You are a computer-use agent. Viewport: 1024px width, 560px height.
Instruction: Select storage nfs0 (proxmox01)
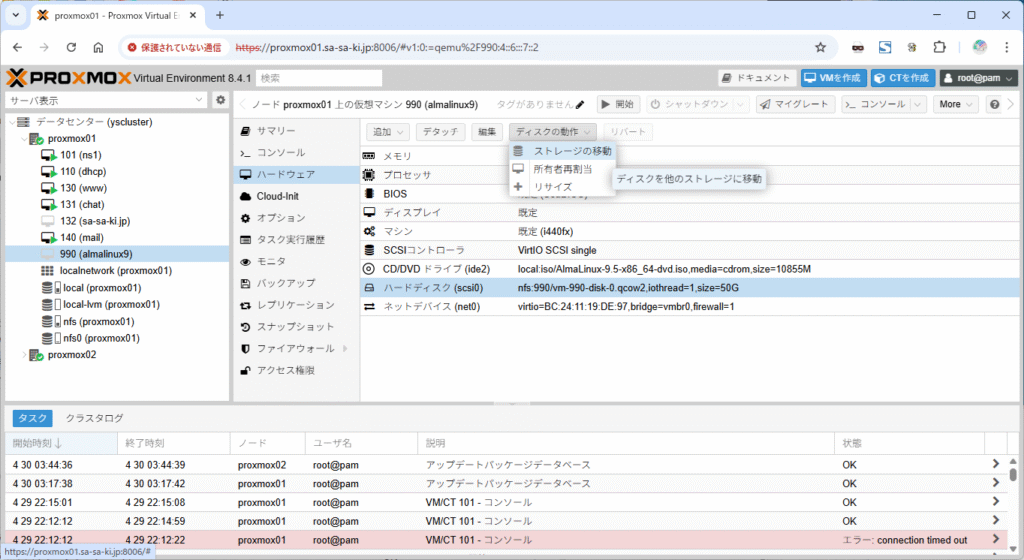click(101, 338)
